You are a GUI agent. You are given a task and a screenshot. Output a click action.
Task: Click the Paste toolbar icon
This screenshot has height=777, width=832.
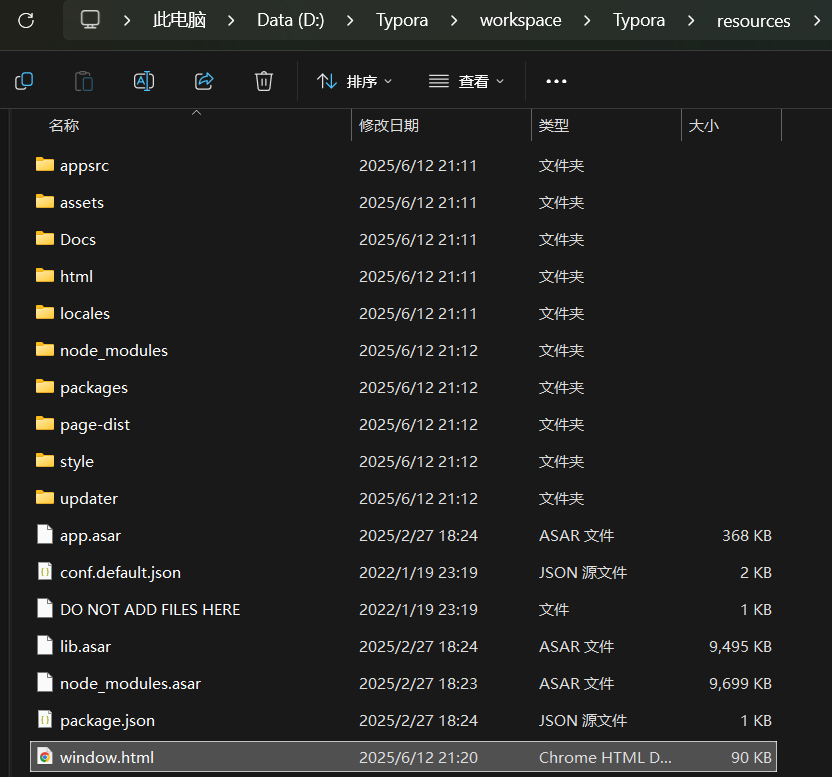[84, 81]
